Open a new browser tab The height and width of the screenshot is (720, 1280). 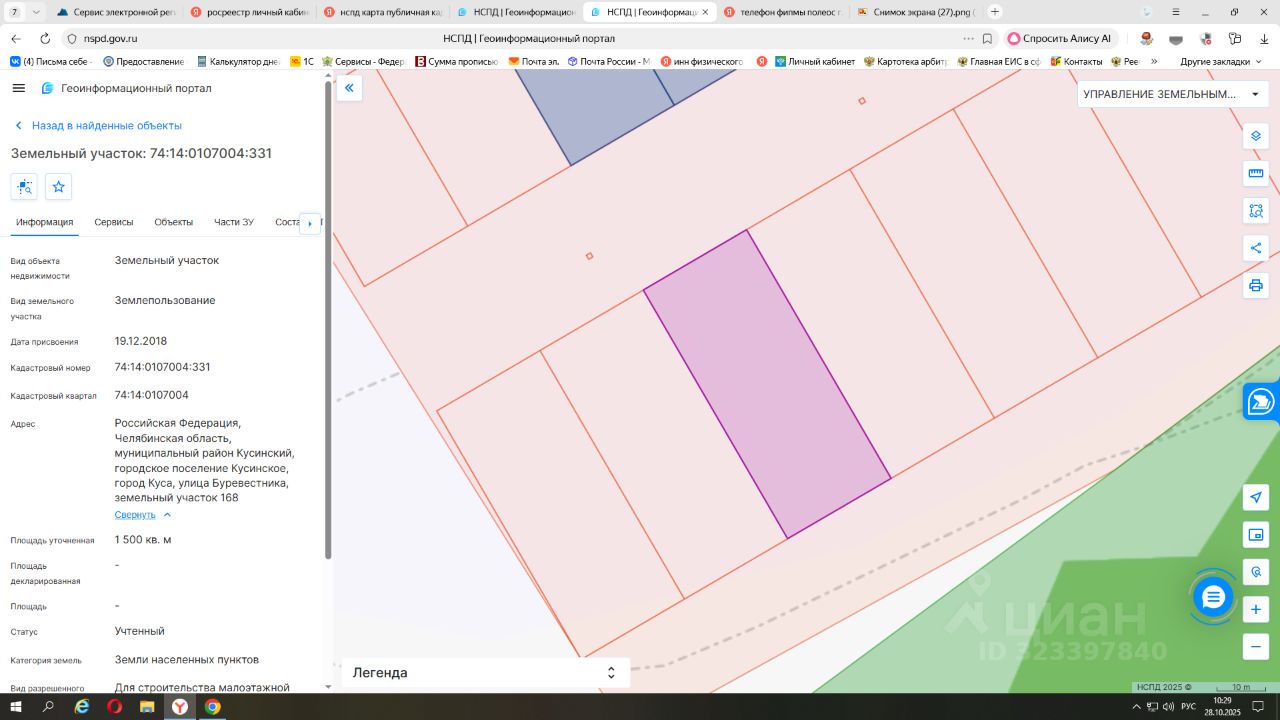click(995, 12)
